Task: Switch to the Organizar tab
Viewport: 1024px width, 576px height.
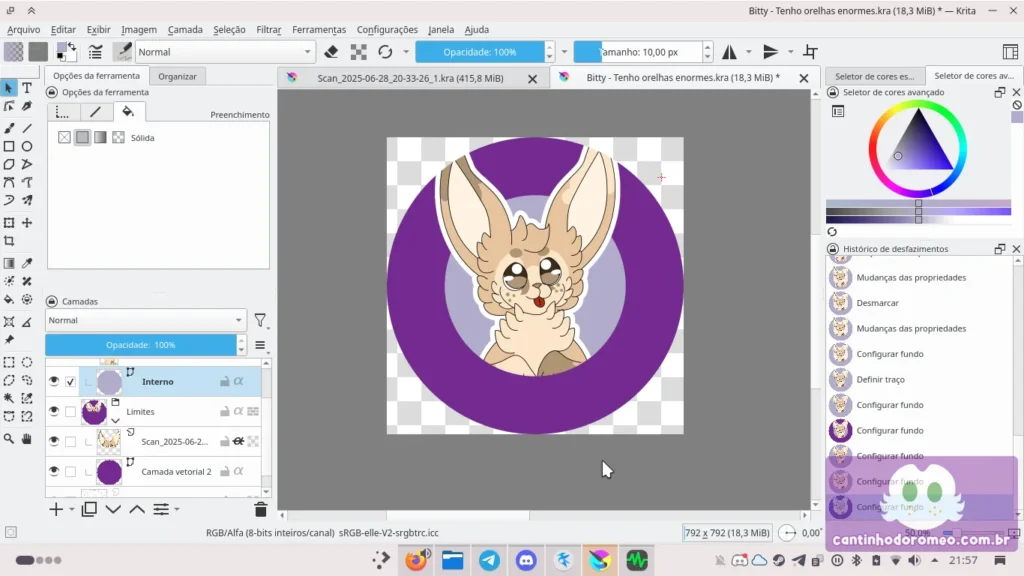Action: click(177, 76)
